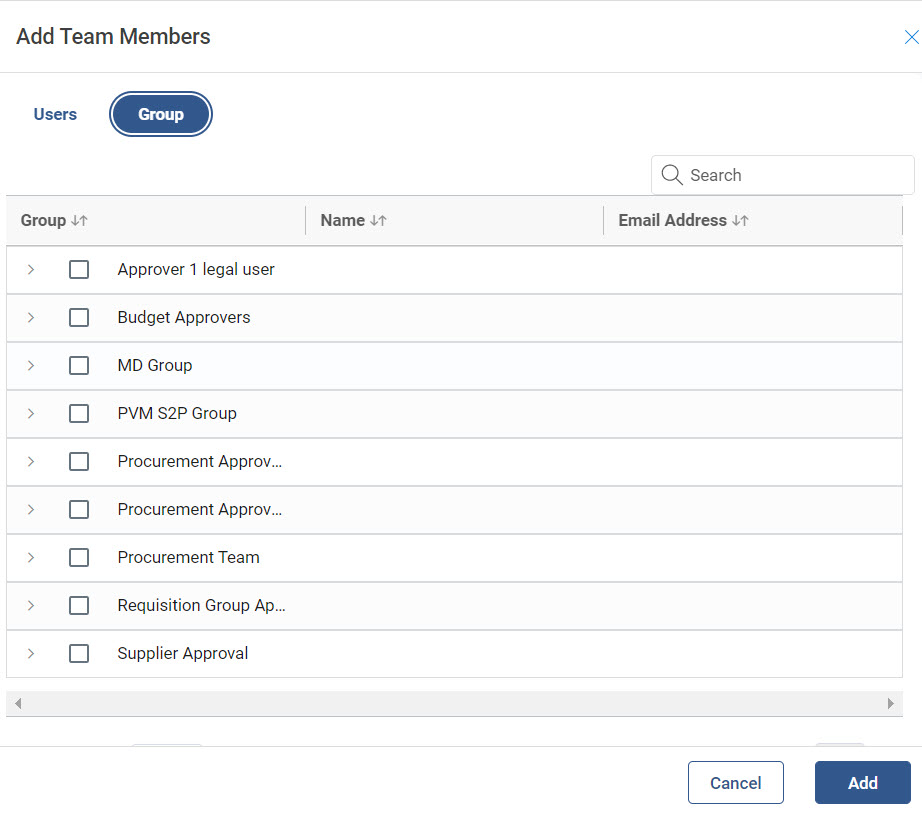
Task: Click the left arrow of horizontal scrollbar
Action: (x=17, y=704)
